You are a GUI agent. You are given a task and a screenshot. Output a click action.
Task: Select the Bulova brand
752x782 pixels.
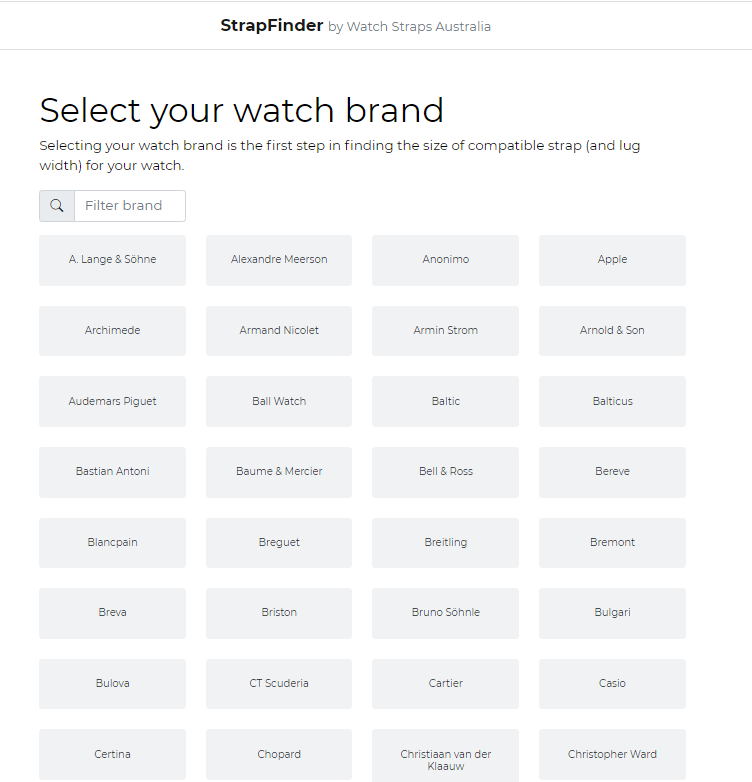coord(112,683)
